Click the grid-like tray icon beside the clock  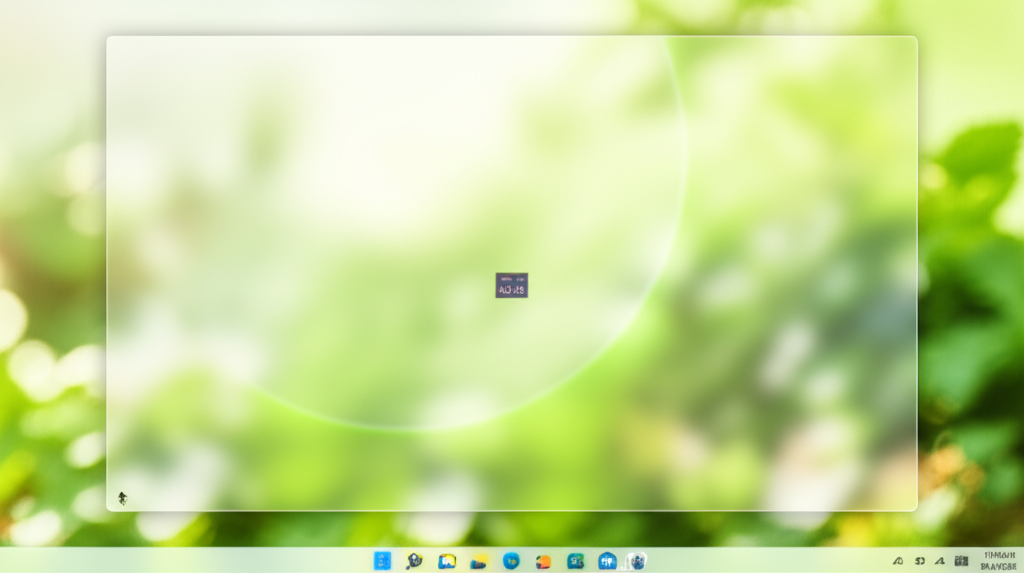tap(962, 561)
